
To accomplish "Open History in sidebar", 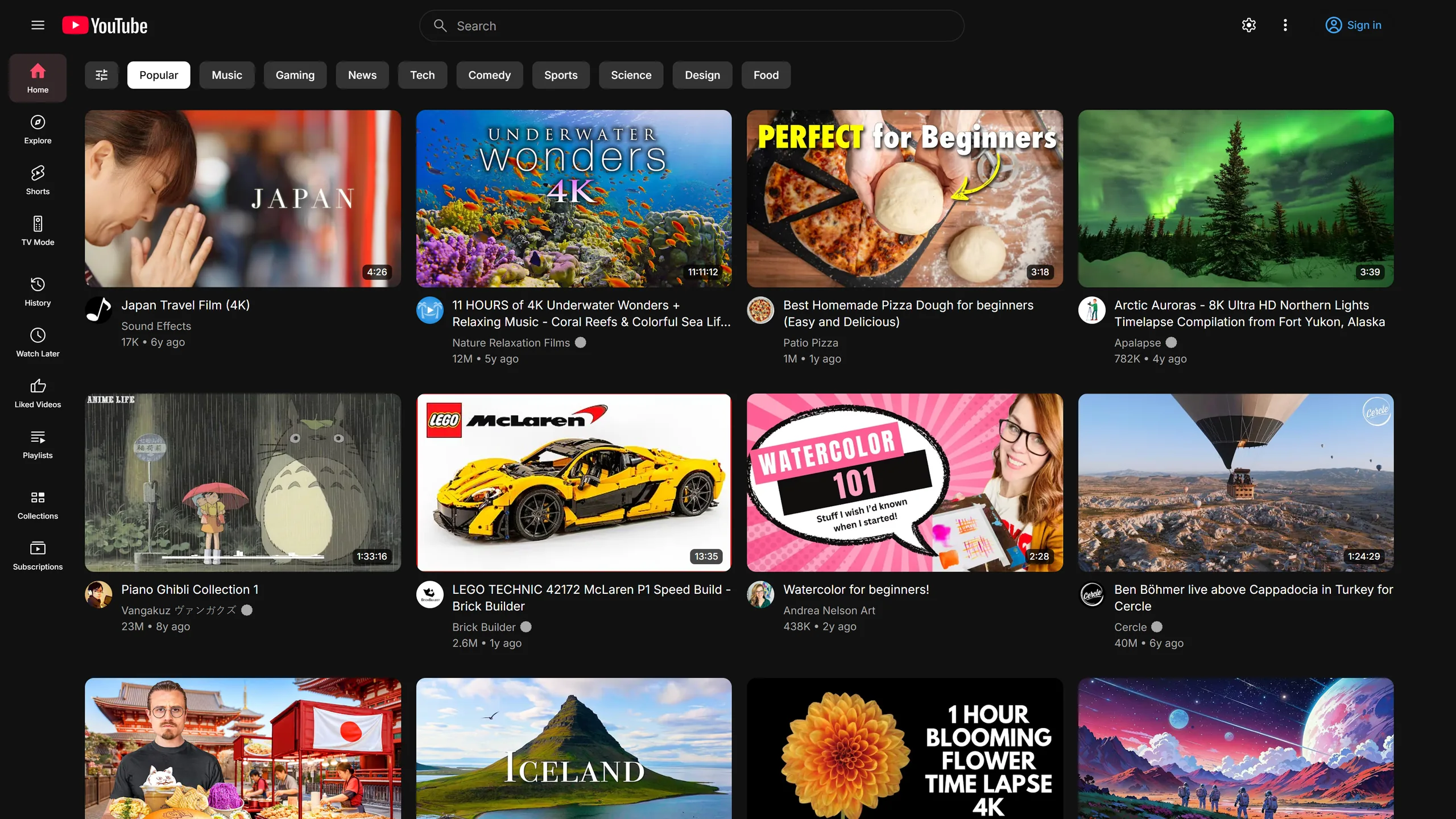I will click(x=38, y=291).
